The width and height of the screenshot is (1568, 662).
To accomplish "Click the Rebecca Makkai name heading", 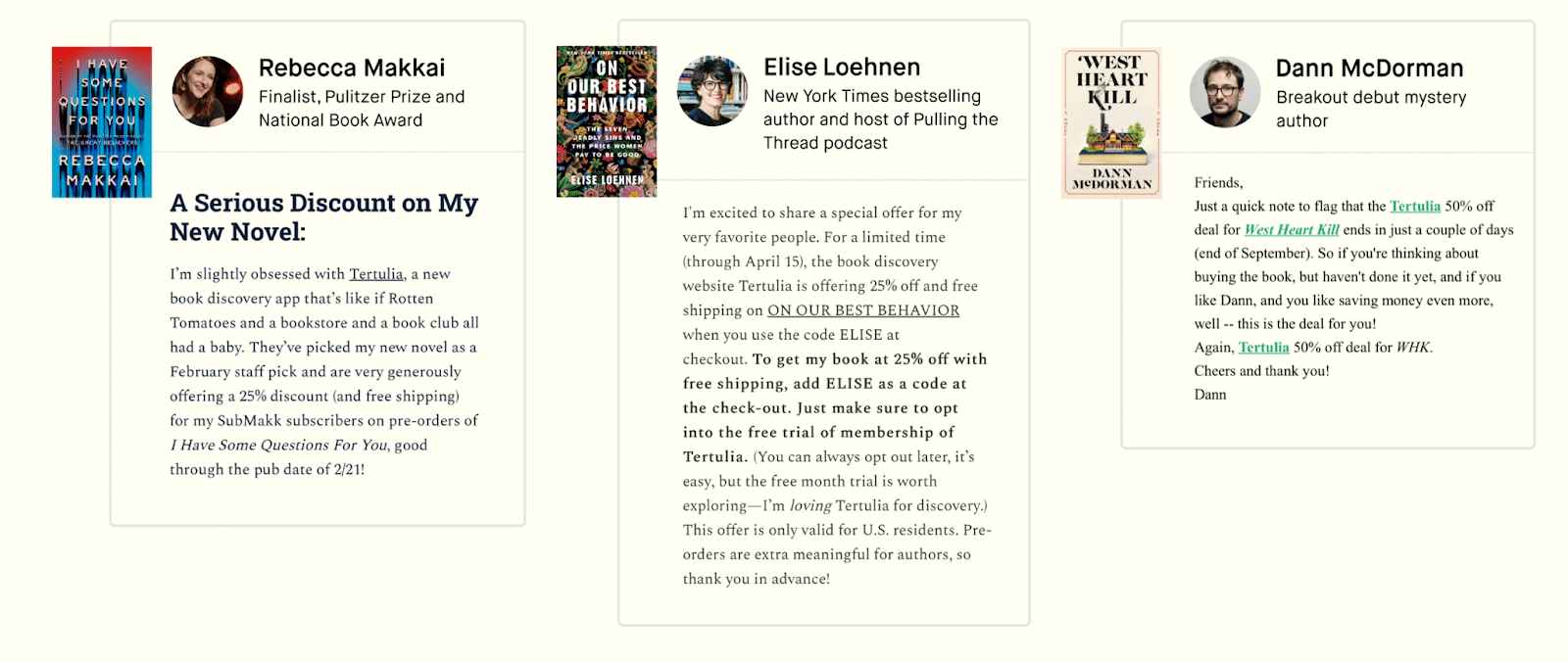I will (x=352, y=68).
